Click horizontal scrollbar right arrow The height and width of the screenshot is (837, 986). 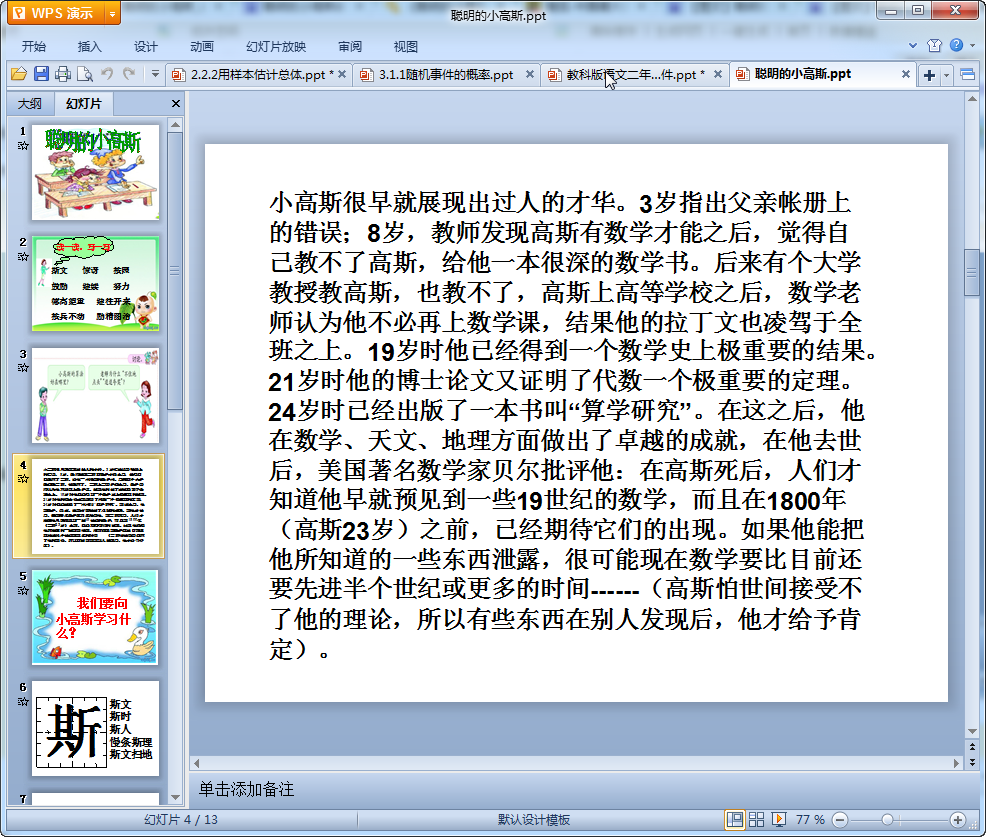(956, 763)
